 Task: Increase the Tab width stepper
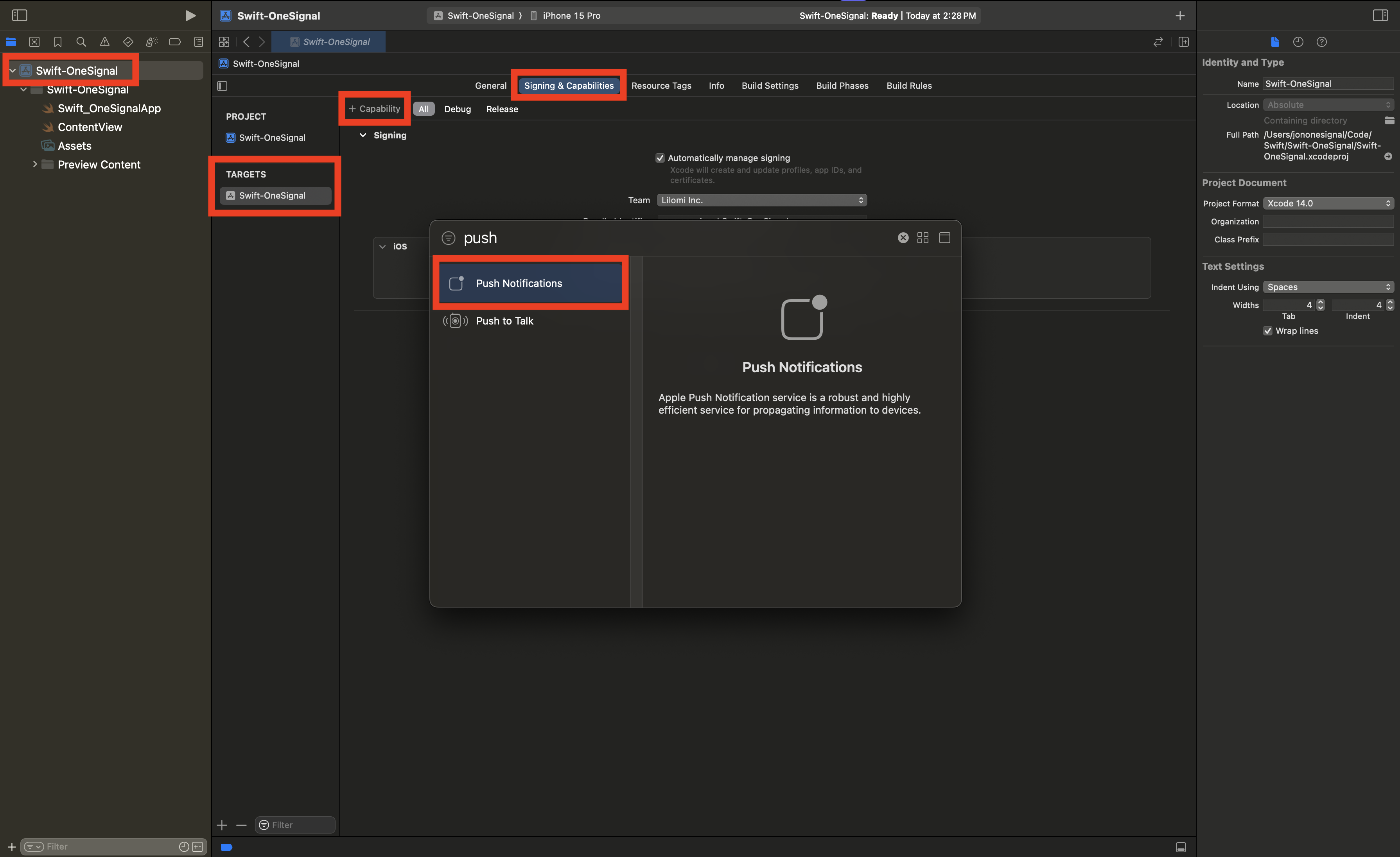click(x=1321, y=301)
